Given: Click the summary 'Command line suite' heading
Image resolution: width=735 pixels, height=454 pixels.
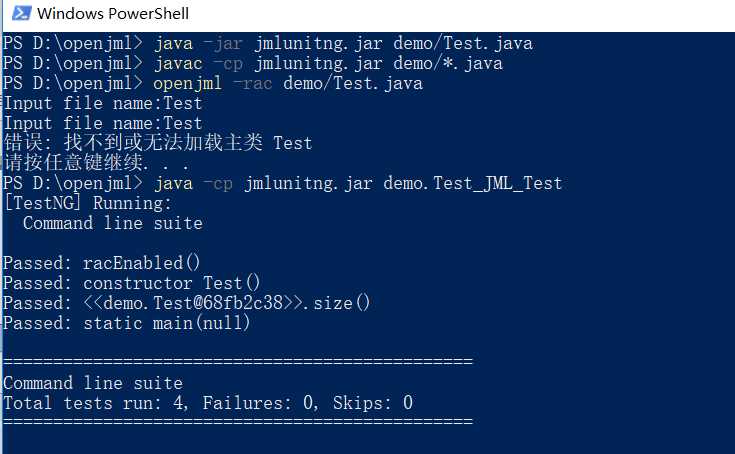Looking at the screenshot, I should pos(93,383).
